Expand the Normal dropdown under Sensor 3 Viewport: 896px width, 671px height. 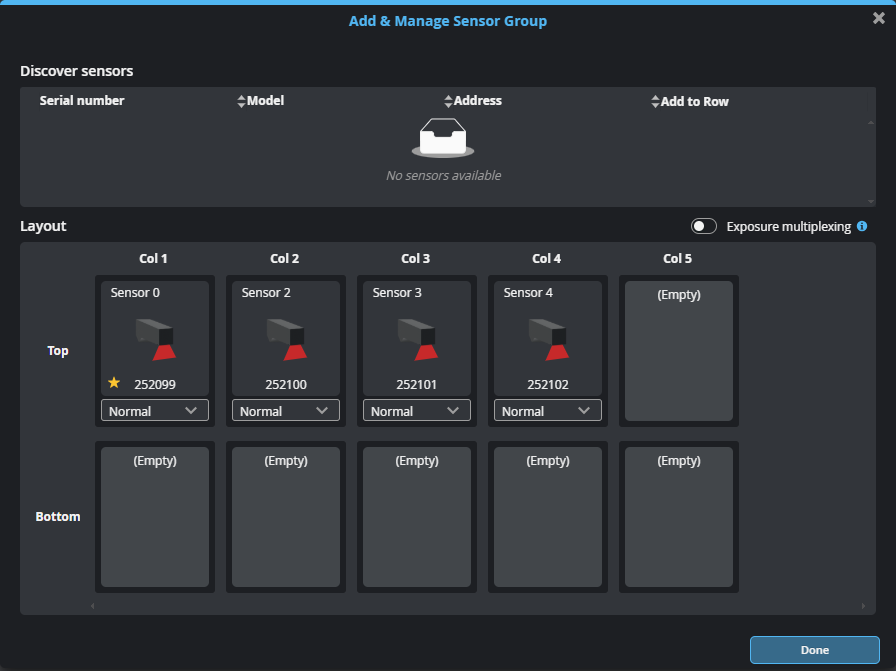(x=417, y=411)
